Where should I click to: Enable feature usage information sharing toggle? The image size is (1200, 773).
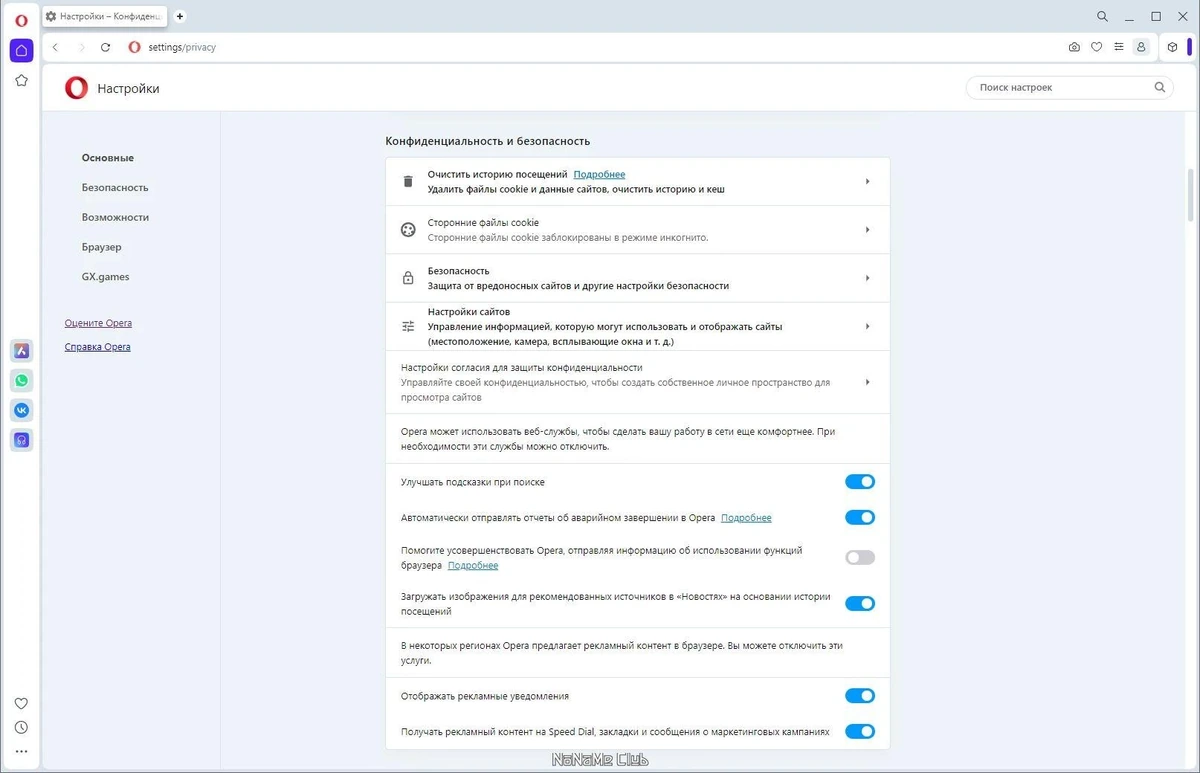pos(860,557)
